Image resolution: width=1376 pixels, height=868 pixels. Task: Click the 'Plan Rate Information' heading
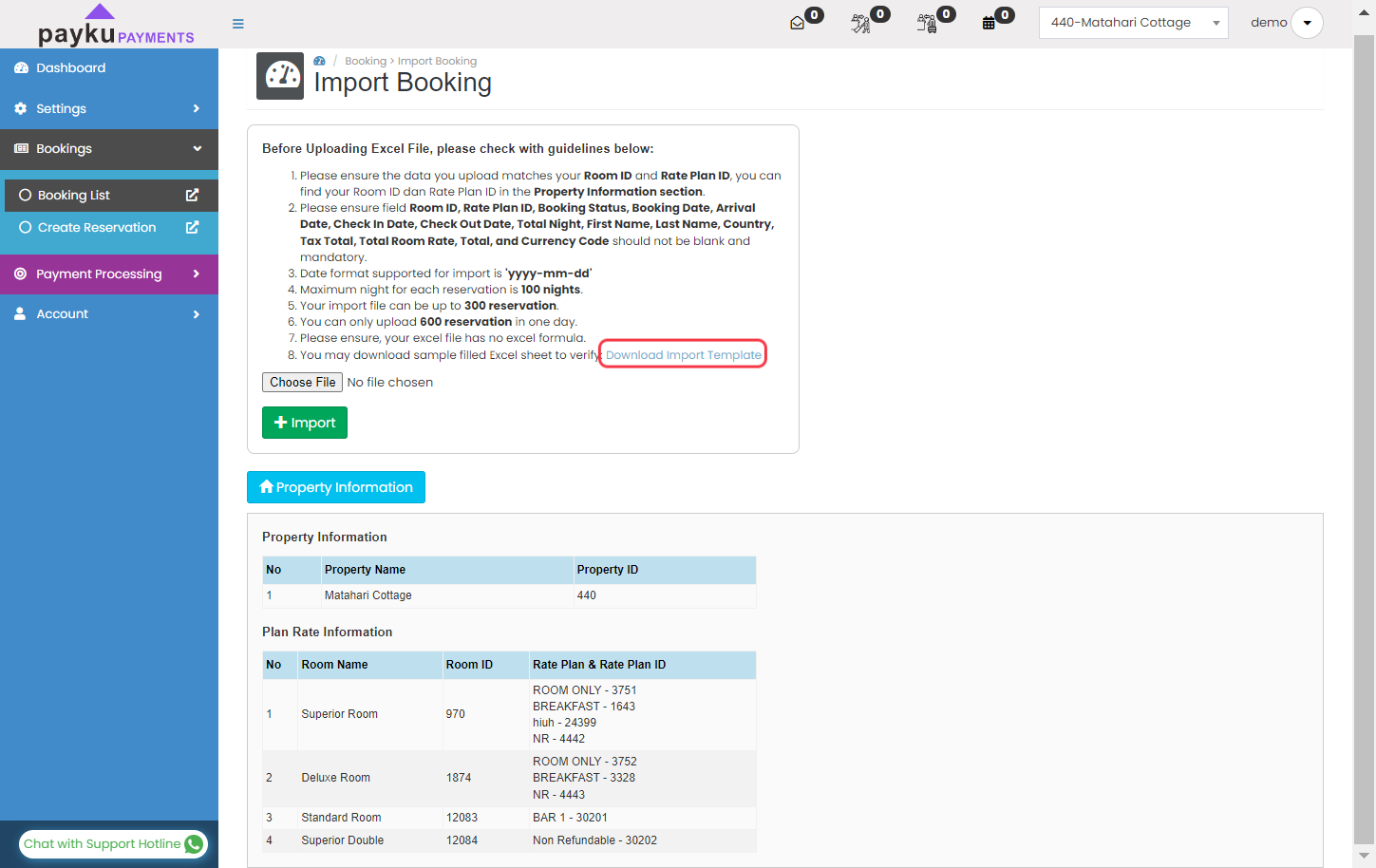327,632
